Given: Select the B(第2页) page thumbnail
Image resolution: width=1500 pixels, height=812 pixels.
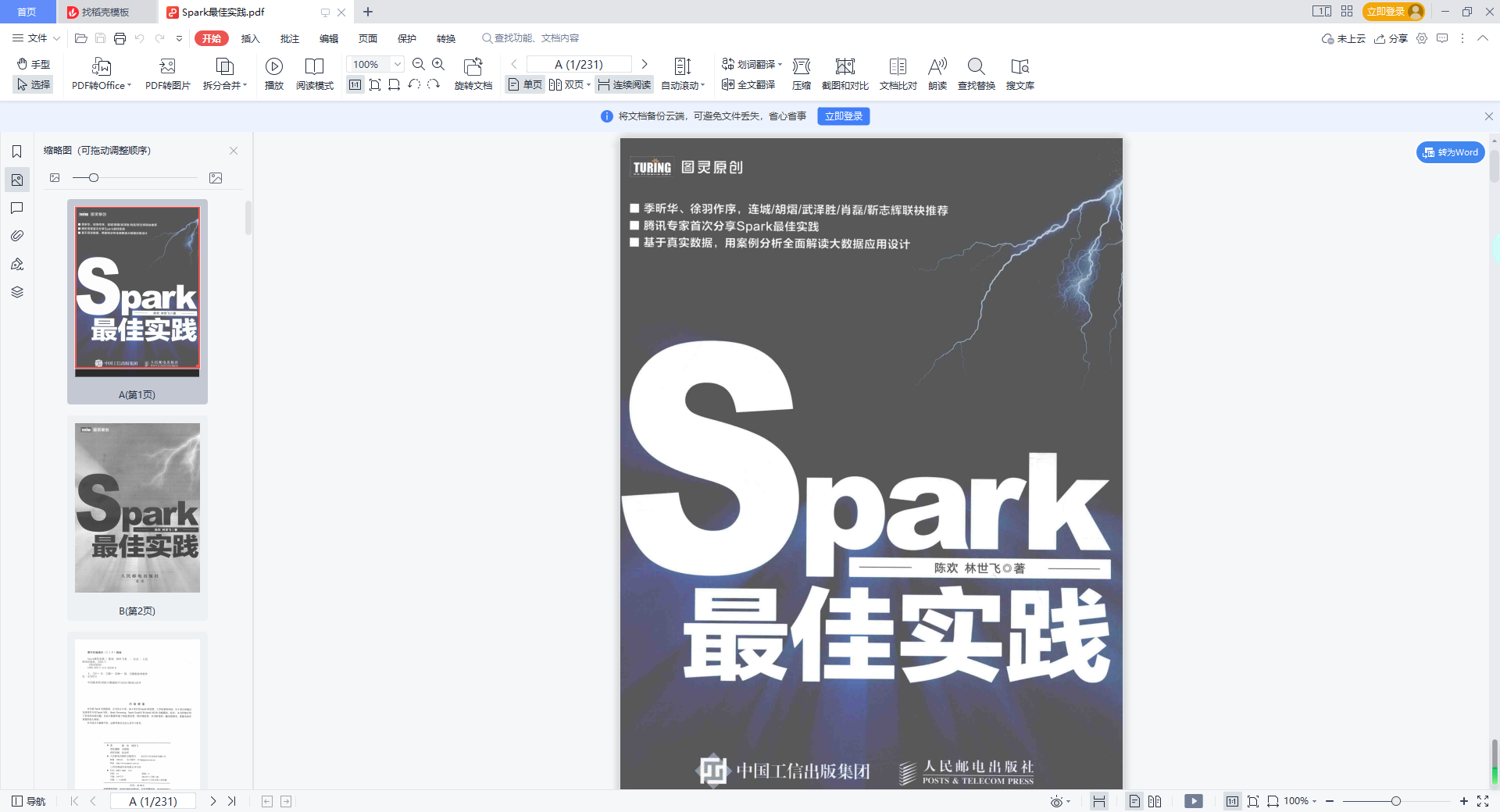Looking at the screenshot, I should tap(137, 519).
